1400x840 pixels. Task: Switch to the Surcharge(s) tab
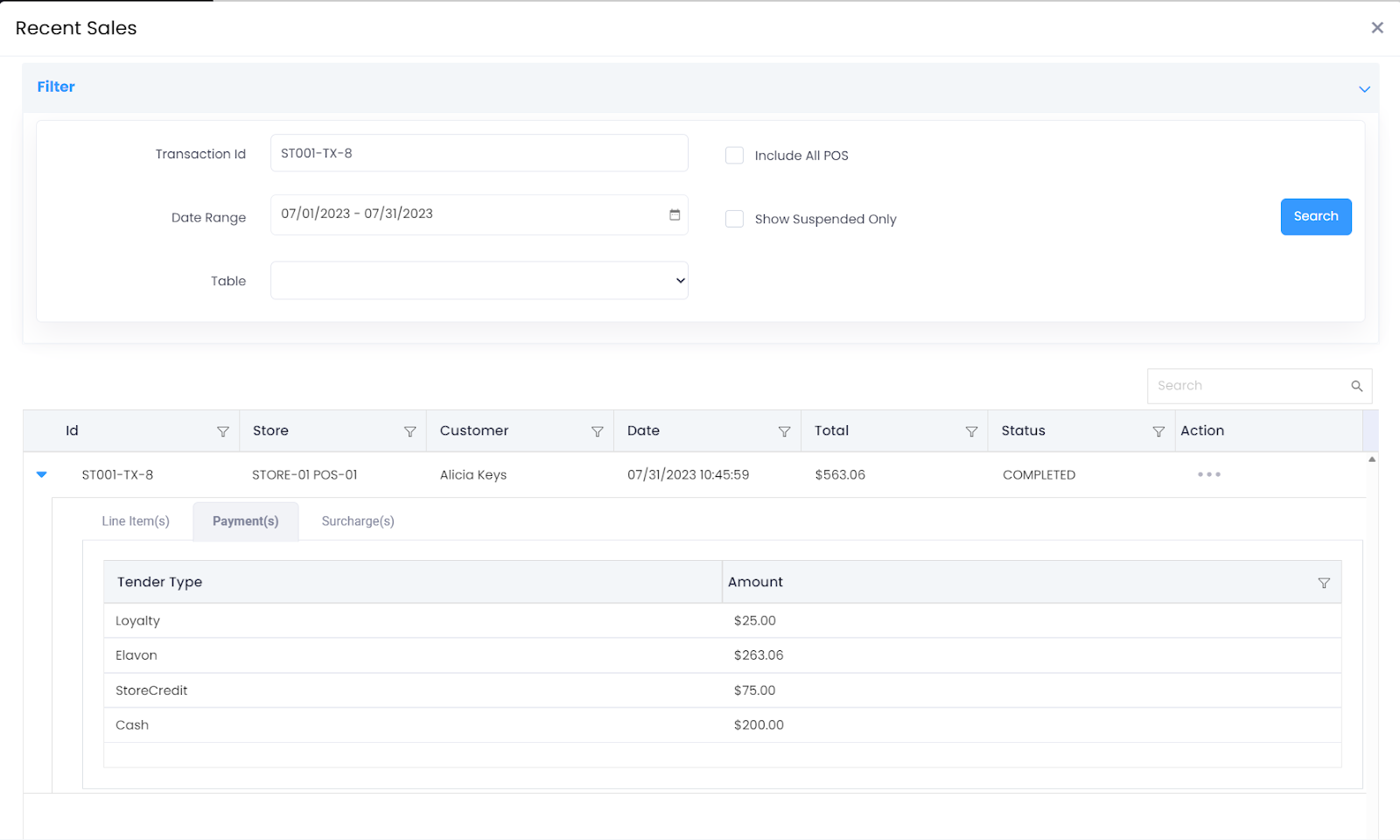358,521
